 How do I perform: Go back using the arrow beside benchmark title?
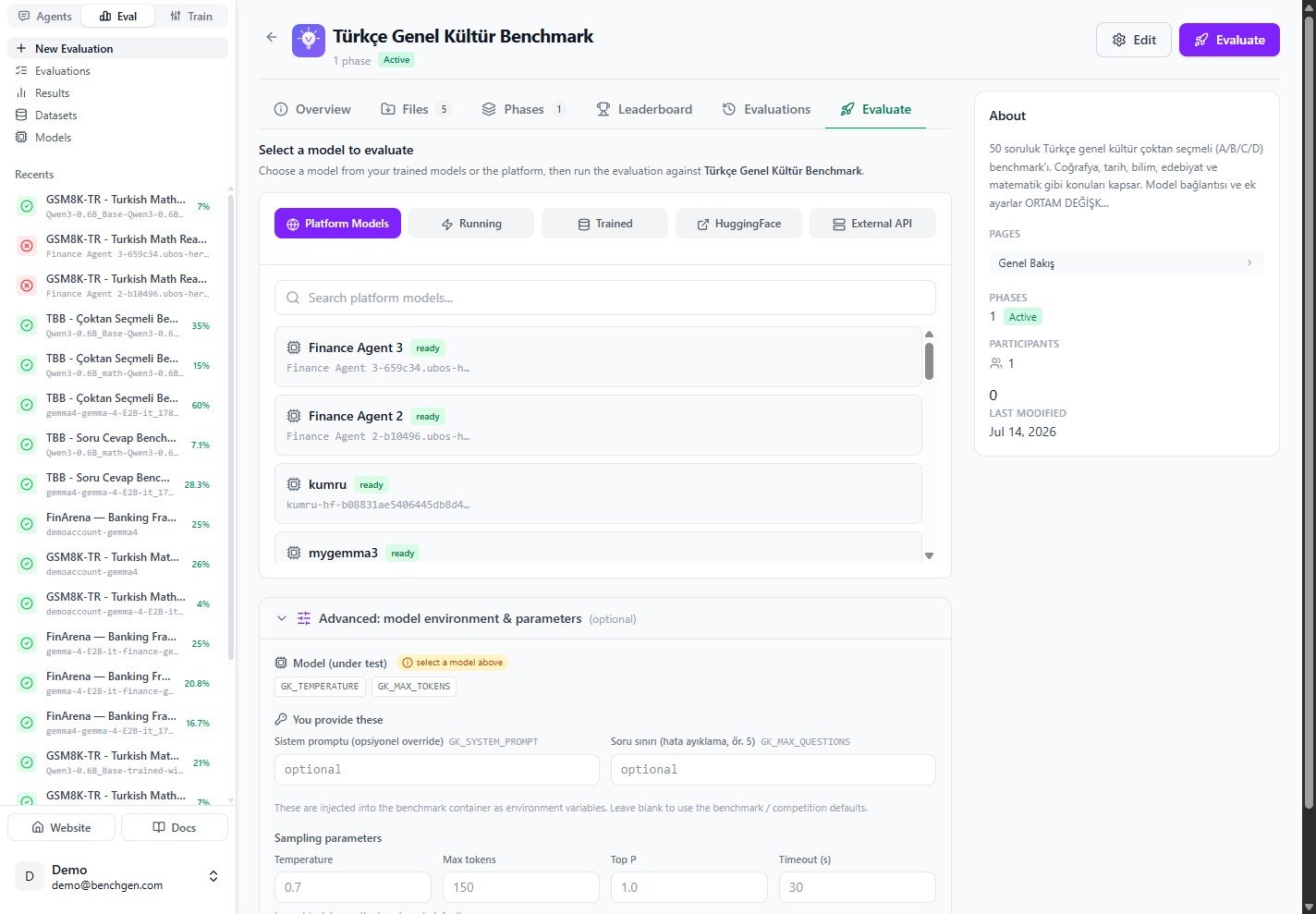(x=271, y=37)
